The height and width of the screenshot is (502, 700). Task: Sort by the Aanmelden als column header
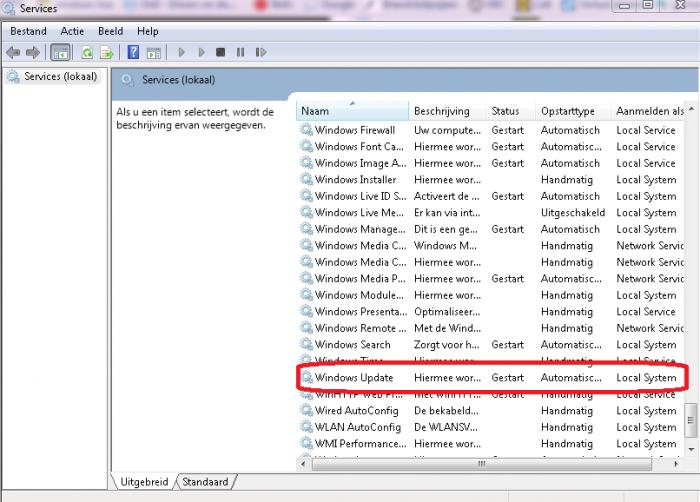(648, 111)
